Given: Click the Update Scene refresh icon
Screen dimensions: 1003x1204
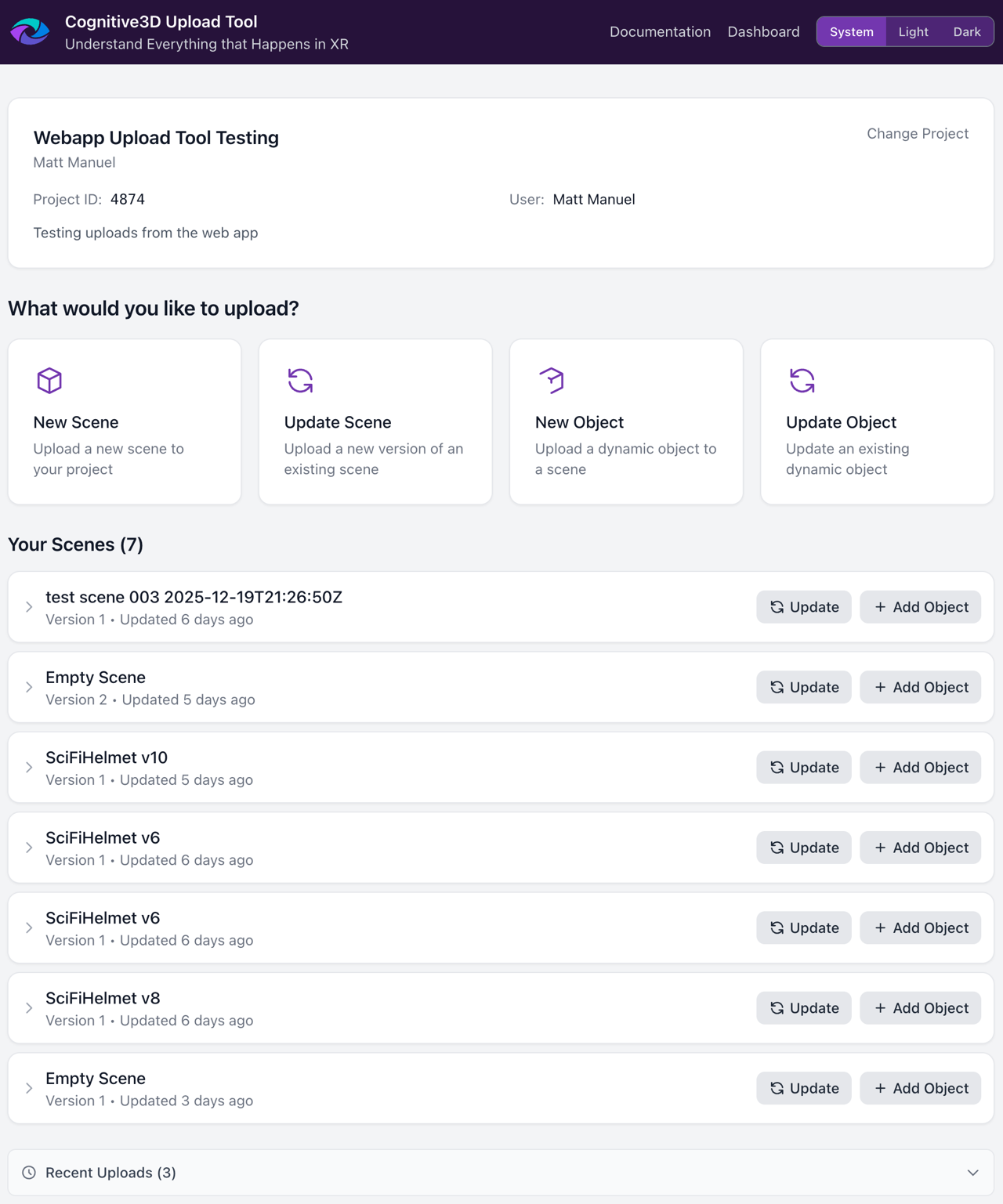Looking at the screenshot, I should click(300, 381).
